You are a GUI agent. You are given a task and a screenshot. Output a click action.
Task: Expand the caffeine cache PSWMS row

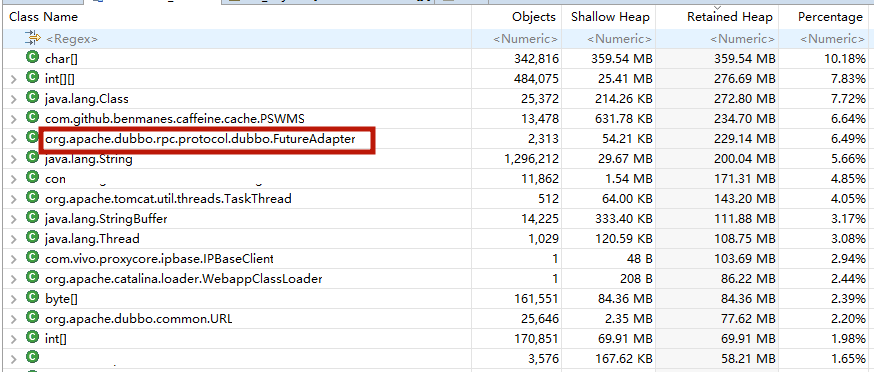[14, 119]
